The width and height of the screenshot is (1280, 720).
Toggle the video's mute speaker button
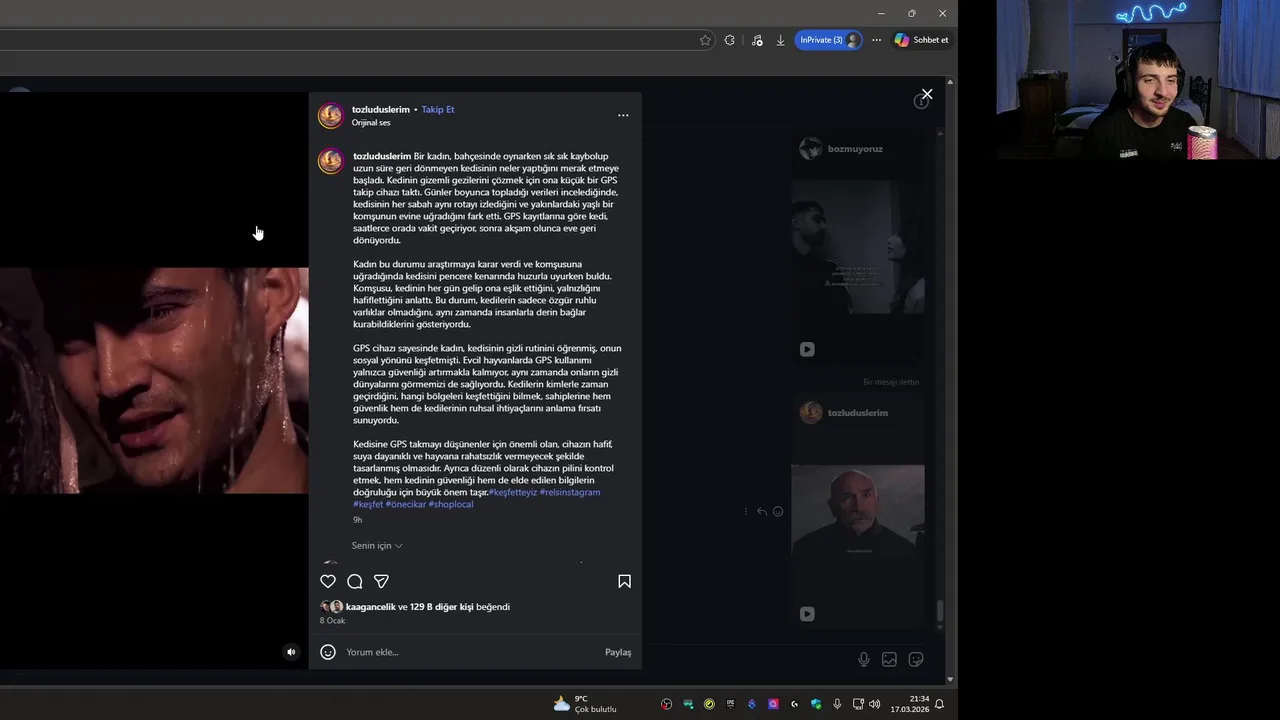[x=291, y=652]
